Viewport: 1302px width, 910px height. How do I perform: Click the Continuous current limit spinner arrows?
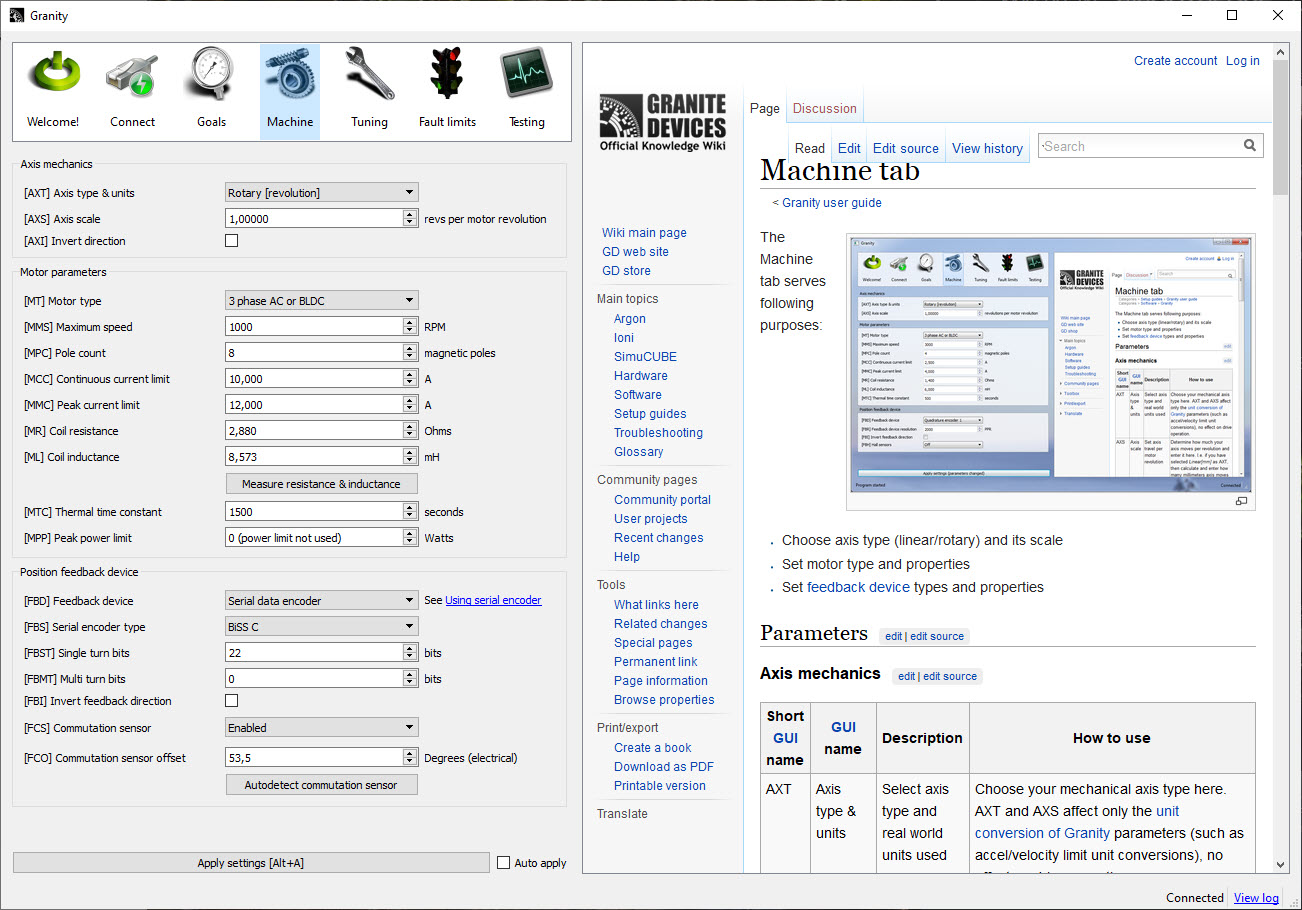click(410, 379)
